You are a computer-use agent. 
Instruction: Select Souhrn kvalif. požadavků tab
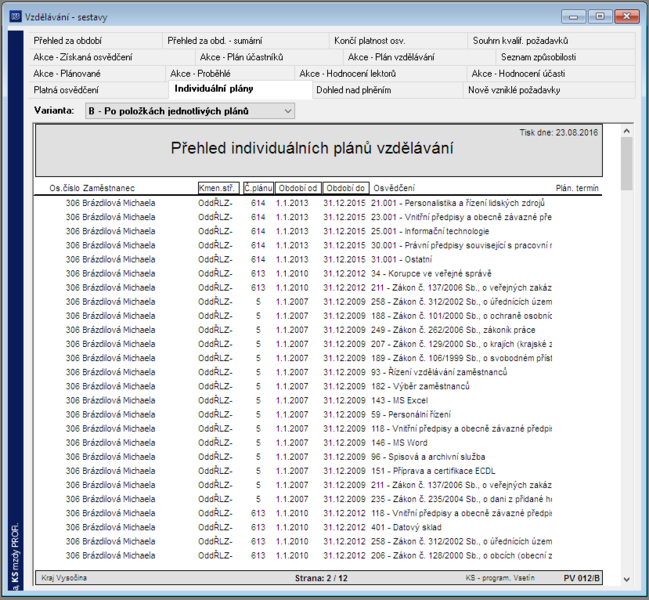point(551,41)
